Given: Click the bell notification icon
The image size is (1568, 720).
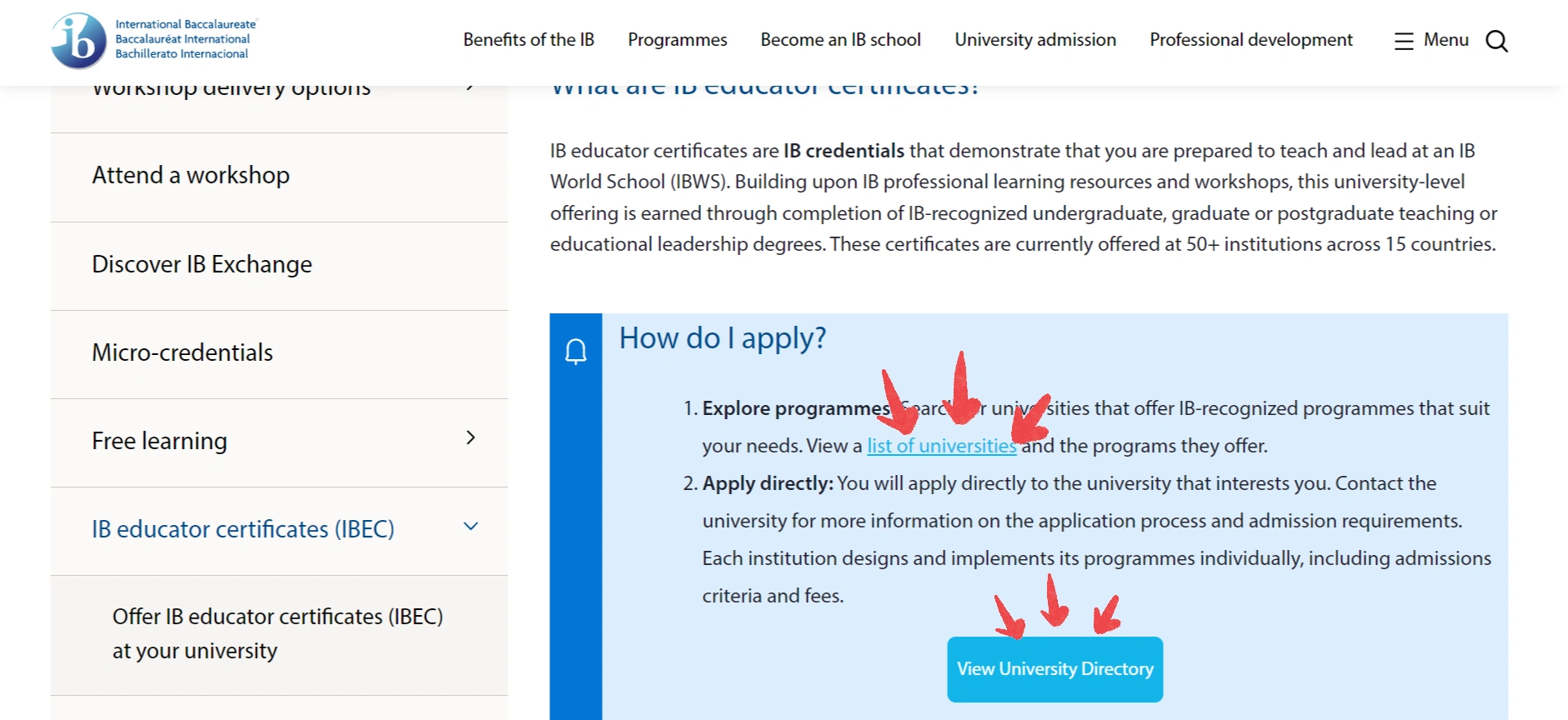Looking at the screenshot, I should 576,351.
